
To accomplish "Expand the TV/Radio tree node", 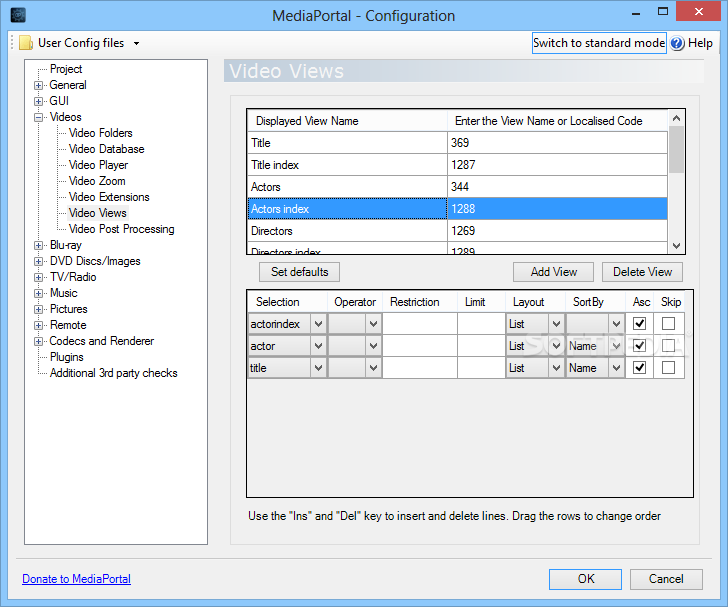I will point(39,277).
